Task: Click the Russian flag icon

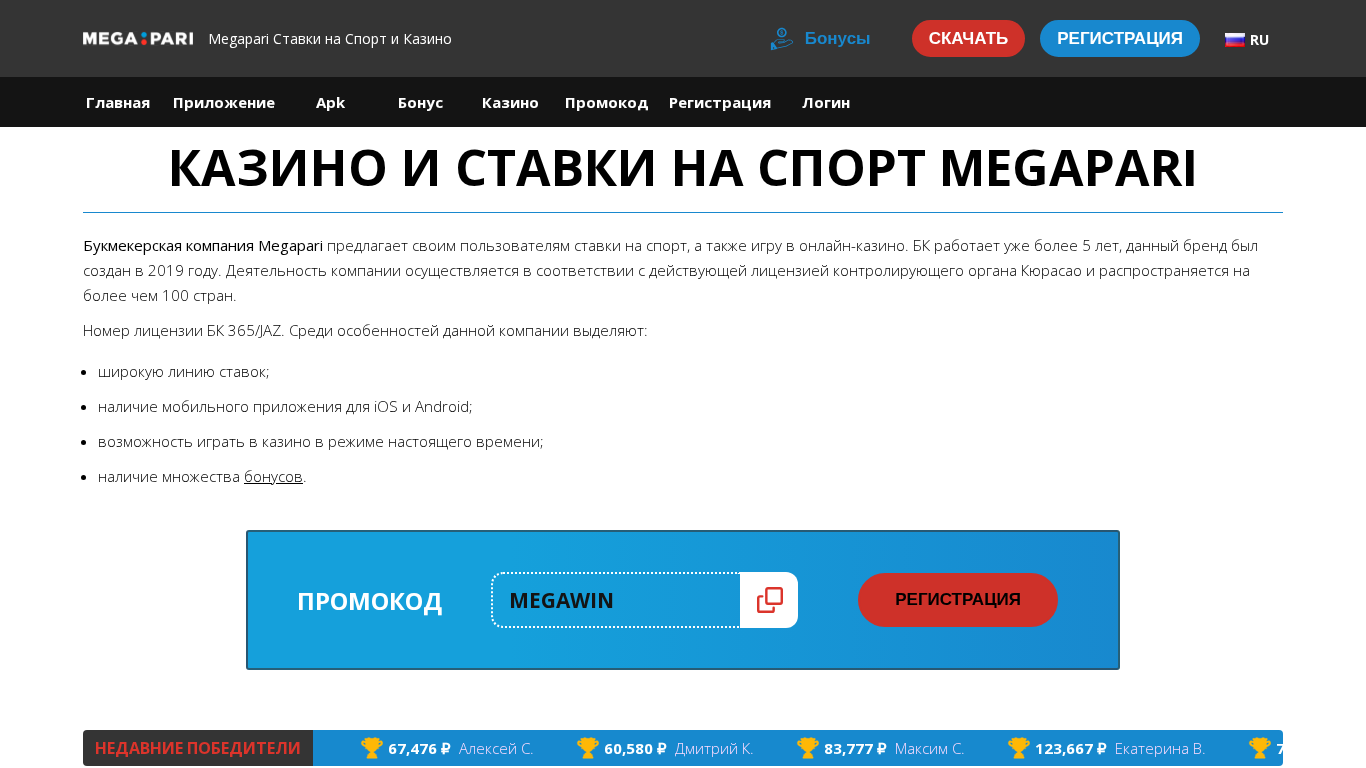Action: pyautogui.click(x=1235, y=40)
